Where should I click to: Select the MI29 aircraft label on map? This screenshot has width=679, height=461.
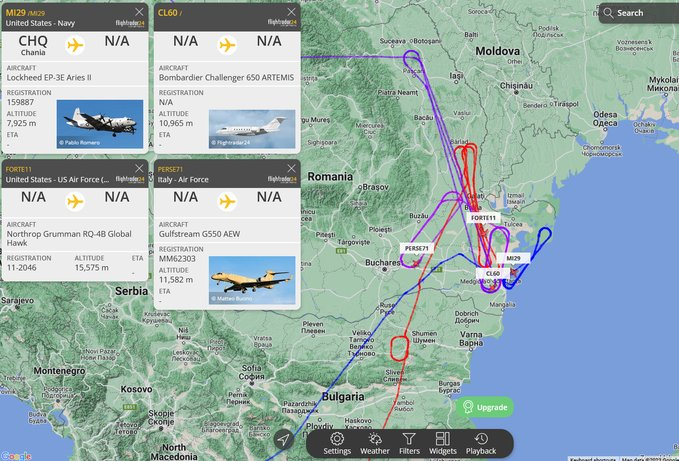click(x=513, y=258)
